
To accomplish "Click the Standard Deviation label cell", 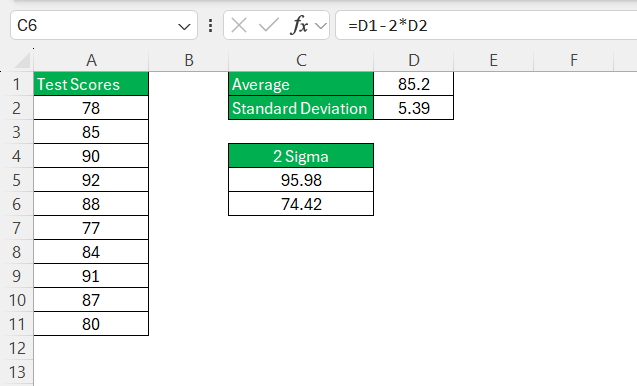I will [301, 108].
